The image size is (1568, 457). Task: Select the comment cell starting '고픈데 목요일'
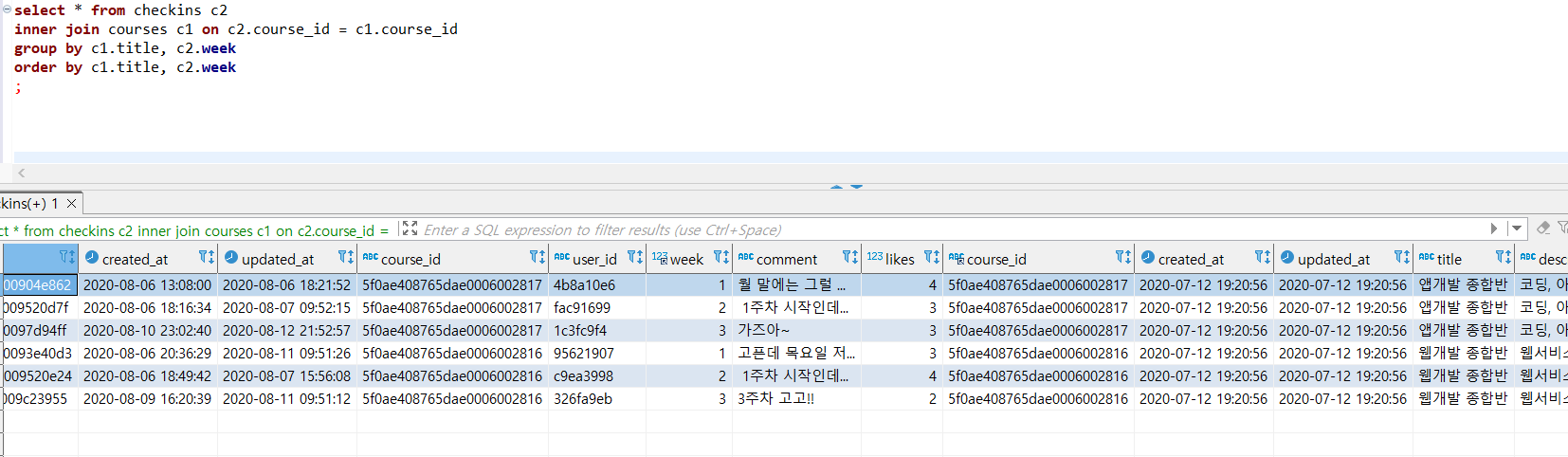[796, 353]
